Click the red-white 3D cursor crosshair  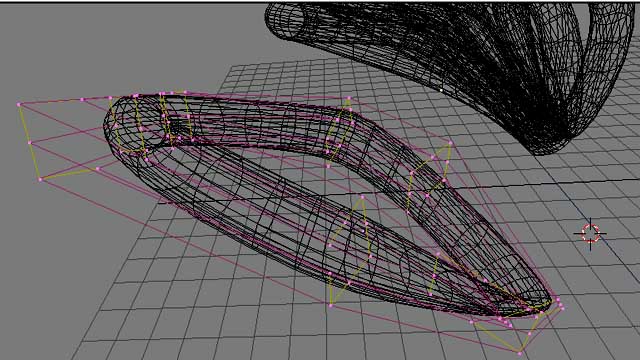pyautogui.click(x=590, y=233)
